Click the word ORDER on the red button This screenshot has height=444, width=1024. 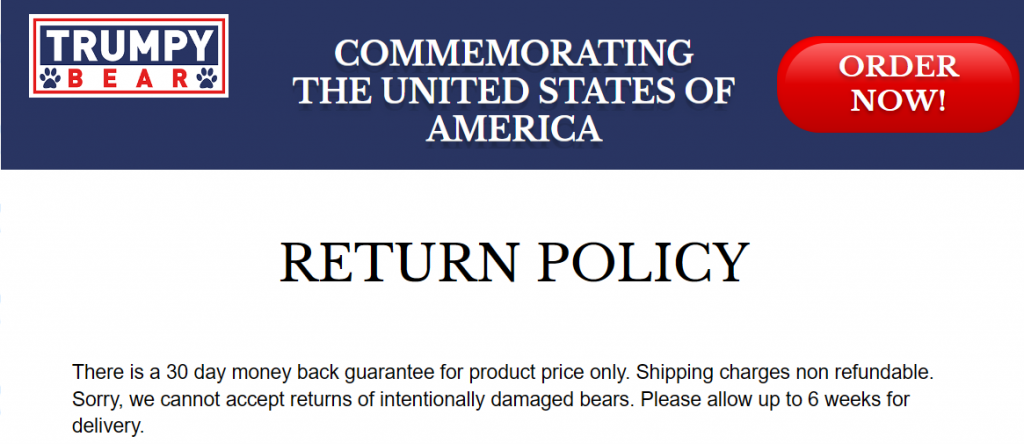pyautogui.click(x=898, y=67)
